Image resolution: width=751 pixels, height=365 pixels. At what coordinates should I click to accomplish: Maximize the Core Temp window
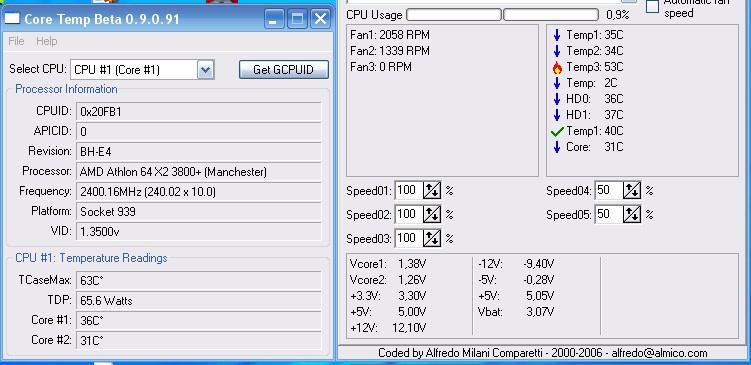[297, 19]
